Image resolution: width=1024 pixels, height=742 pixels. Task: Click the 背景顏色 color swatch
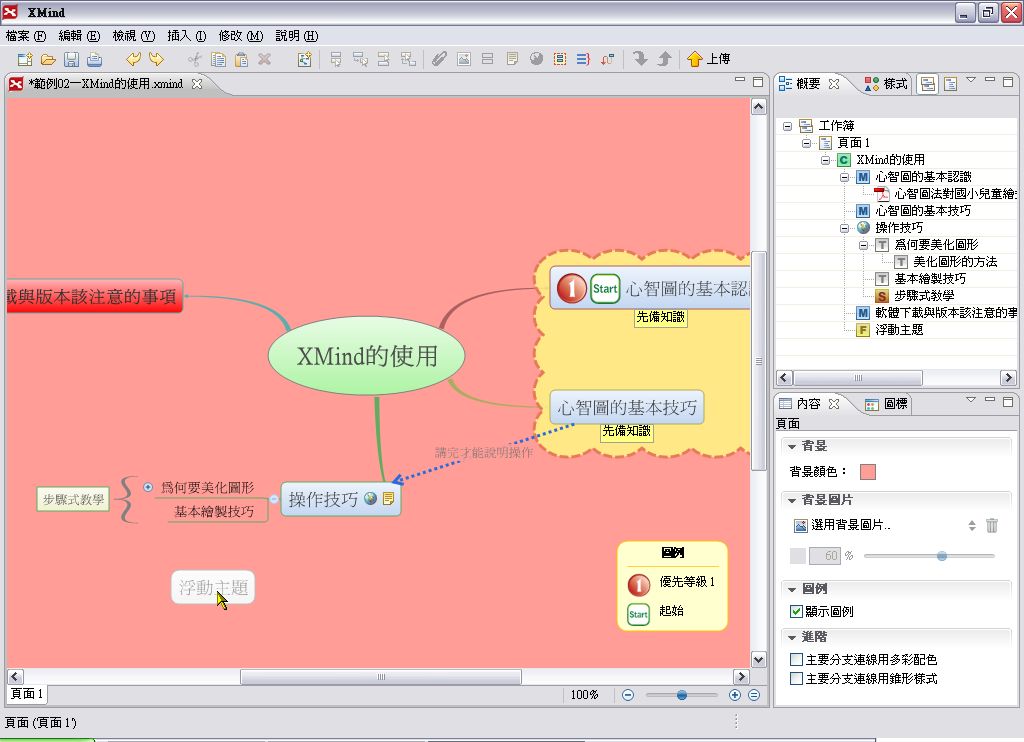[867, 472]
